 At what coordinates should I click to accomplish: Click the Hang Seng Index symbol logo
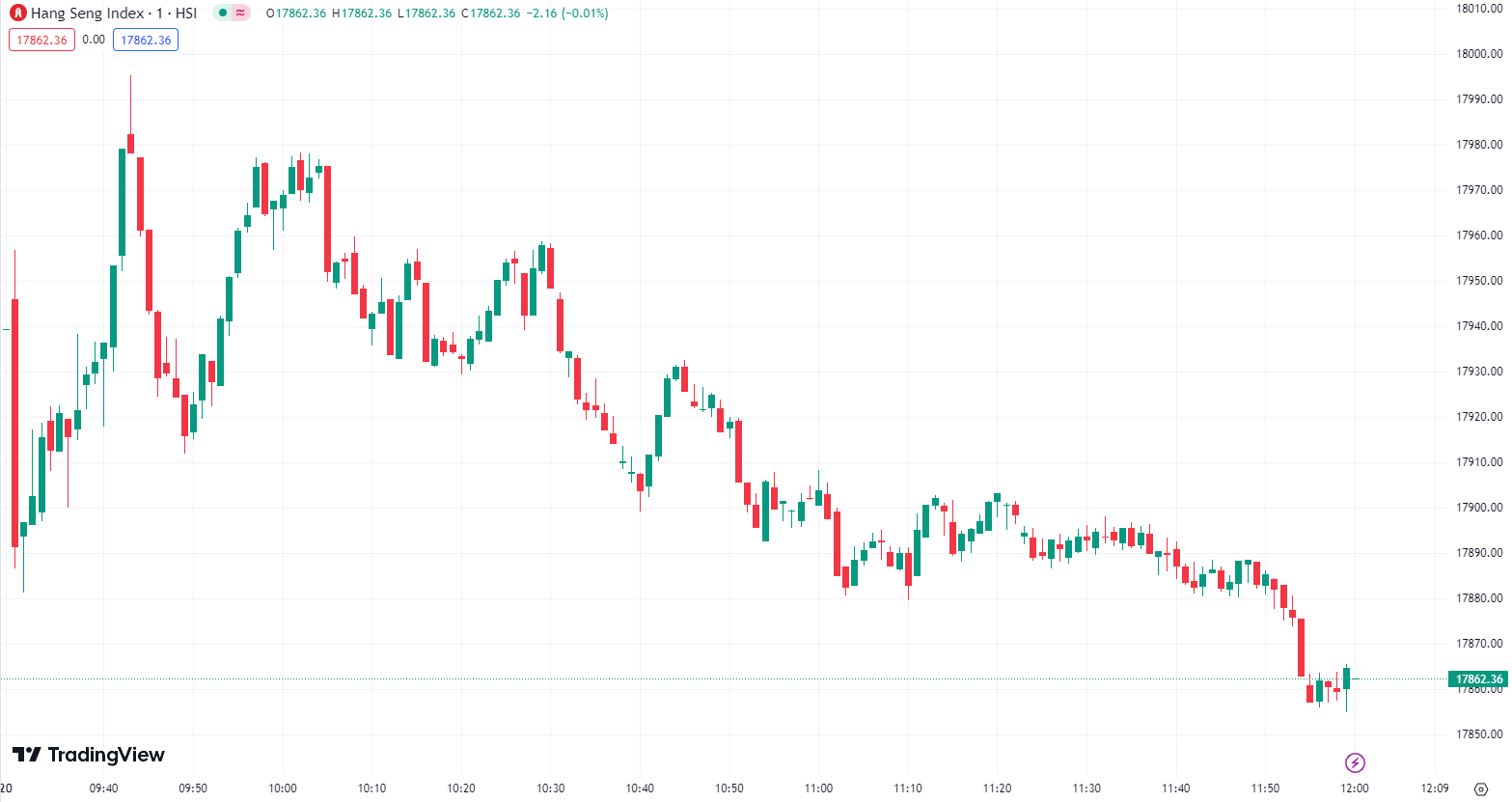[x=17, y=14]
